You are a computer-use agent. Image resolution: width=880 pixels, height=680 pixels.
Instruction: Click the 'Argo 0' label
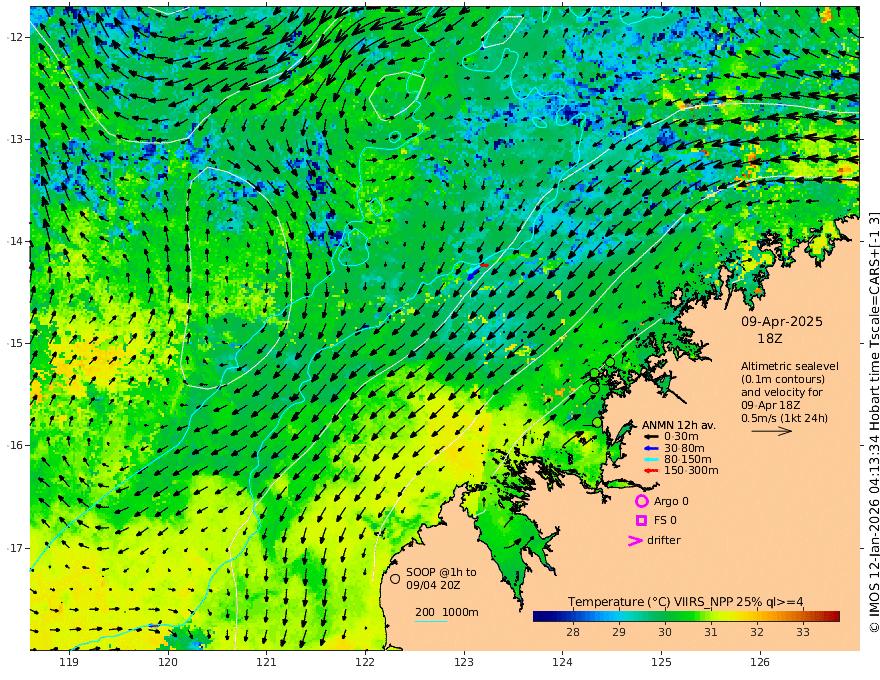click(671, 501)
